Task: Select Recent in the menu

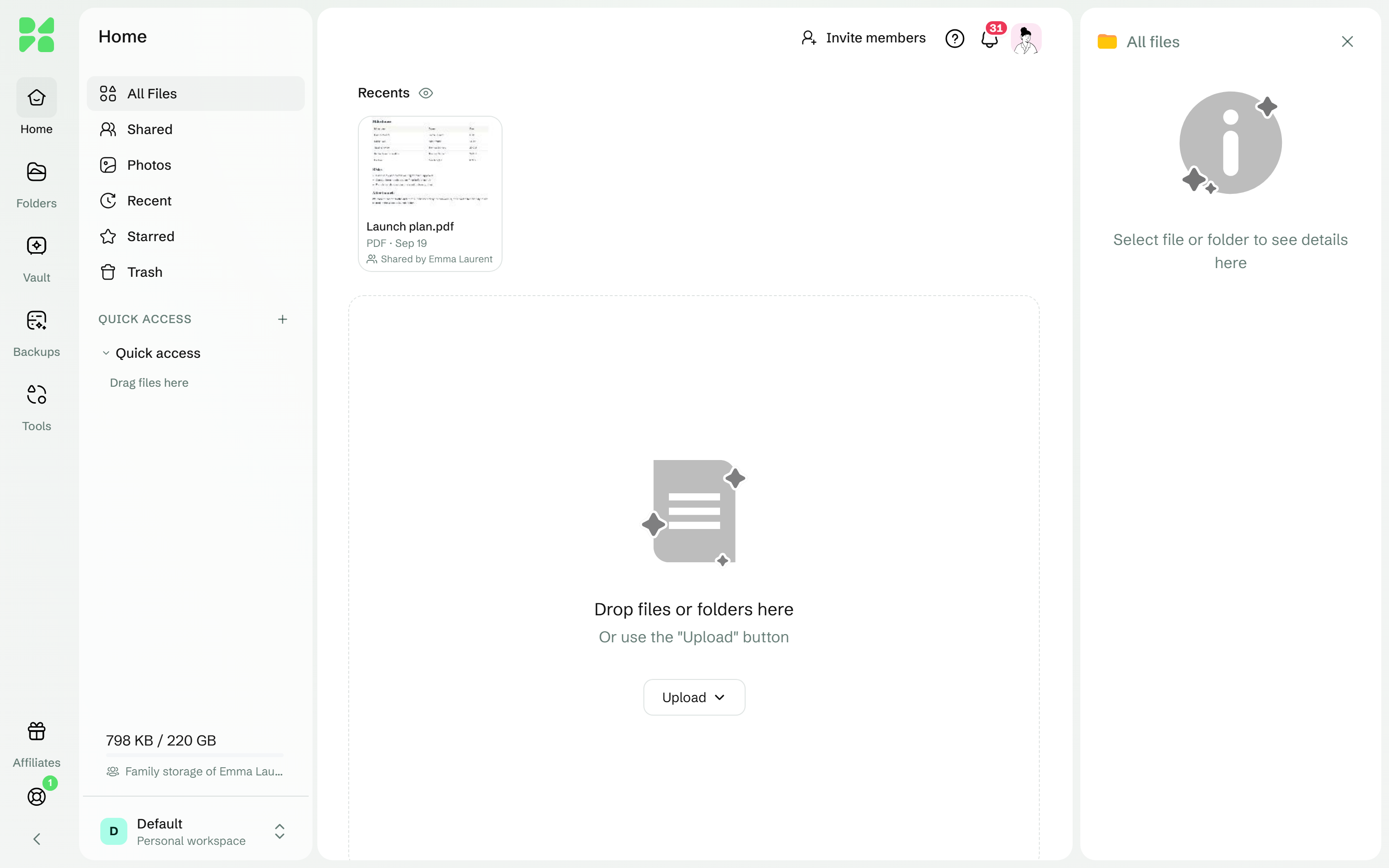Action: click(195, 200)
